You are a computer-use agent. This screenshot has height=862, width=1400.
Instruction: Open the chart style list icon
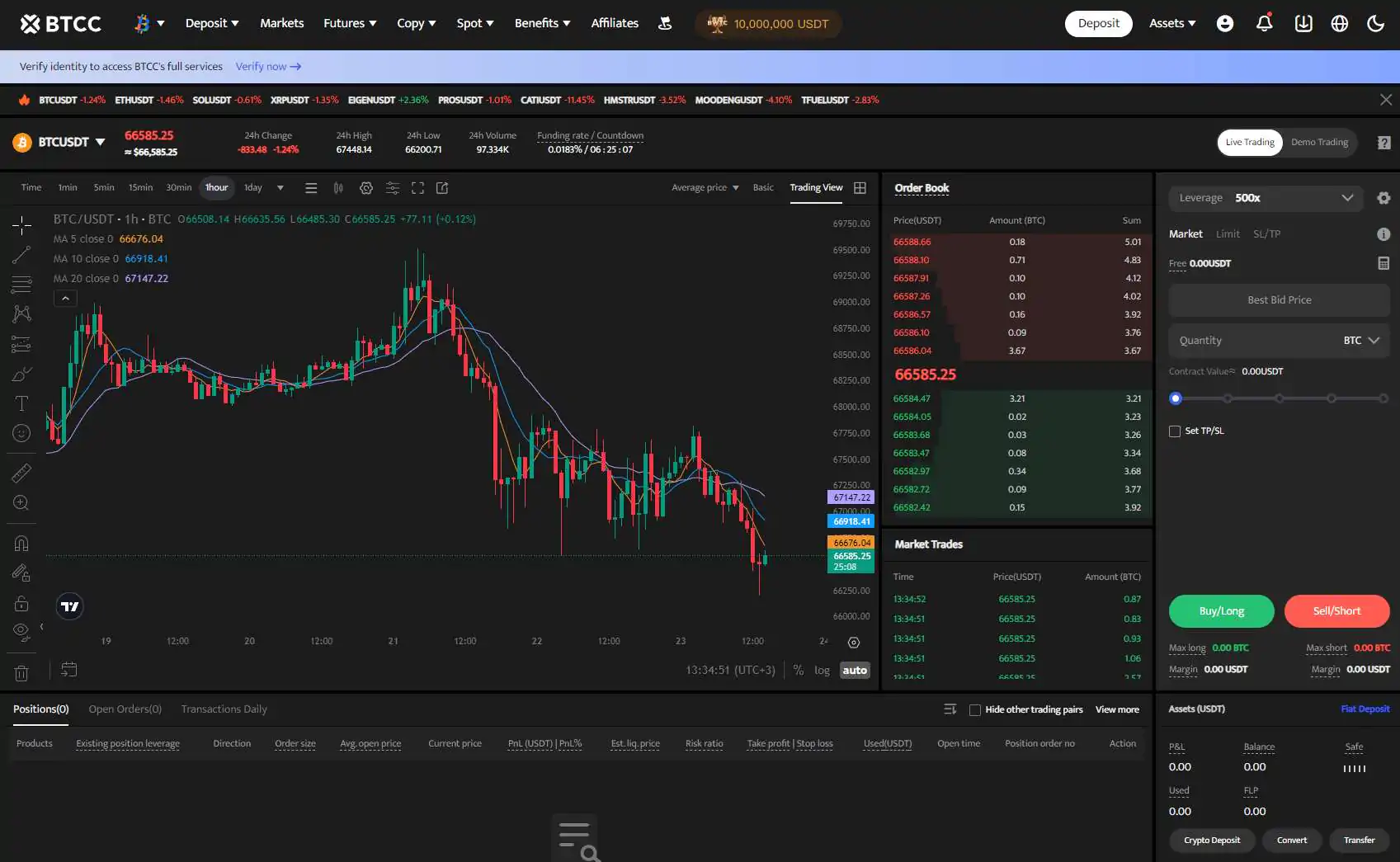click(x=311, y=188)
